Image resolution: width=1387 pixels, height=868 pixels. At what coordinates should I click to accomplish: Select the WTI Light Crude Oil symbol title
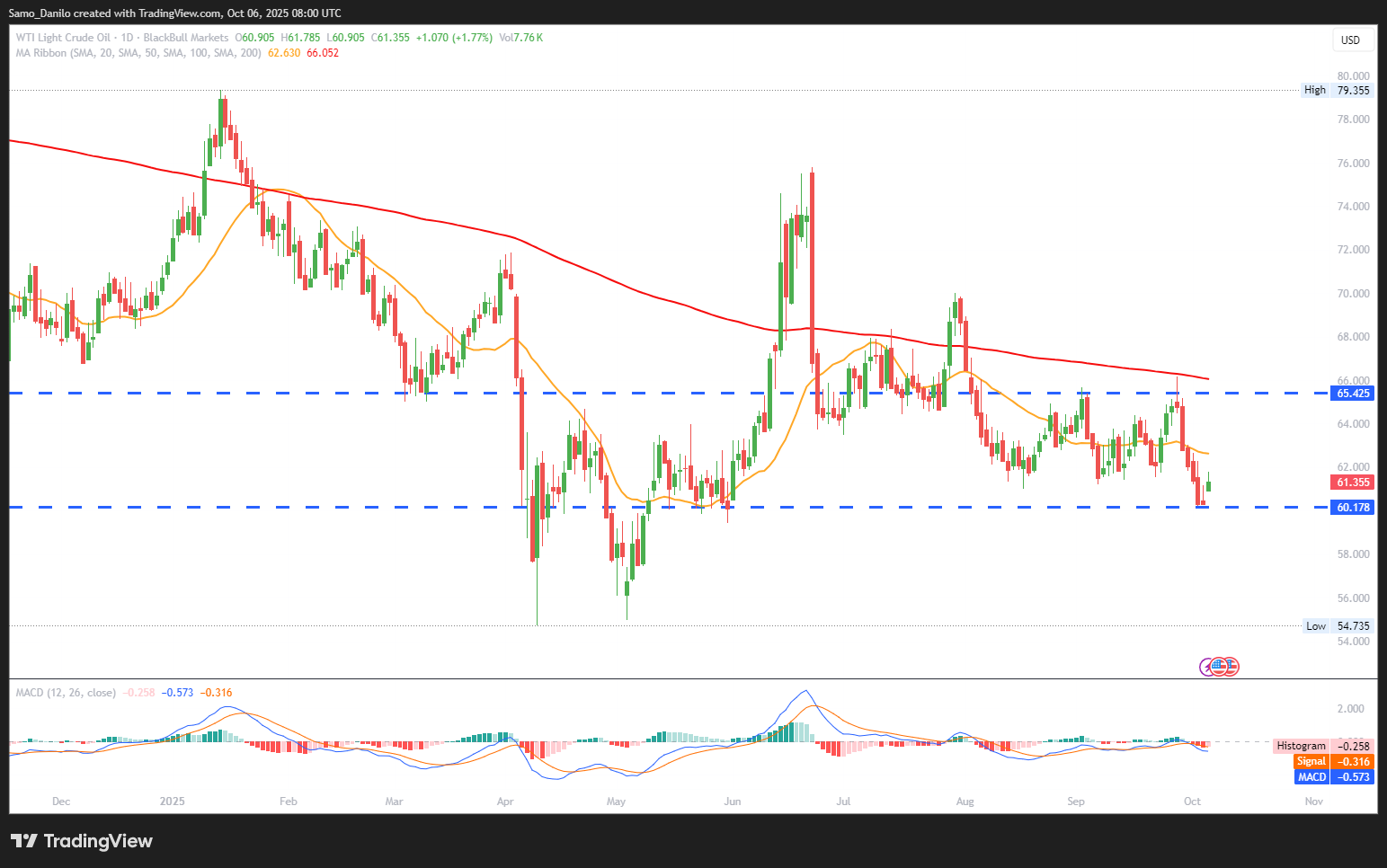coord(63,38)
